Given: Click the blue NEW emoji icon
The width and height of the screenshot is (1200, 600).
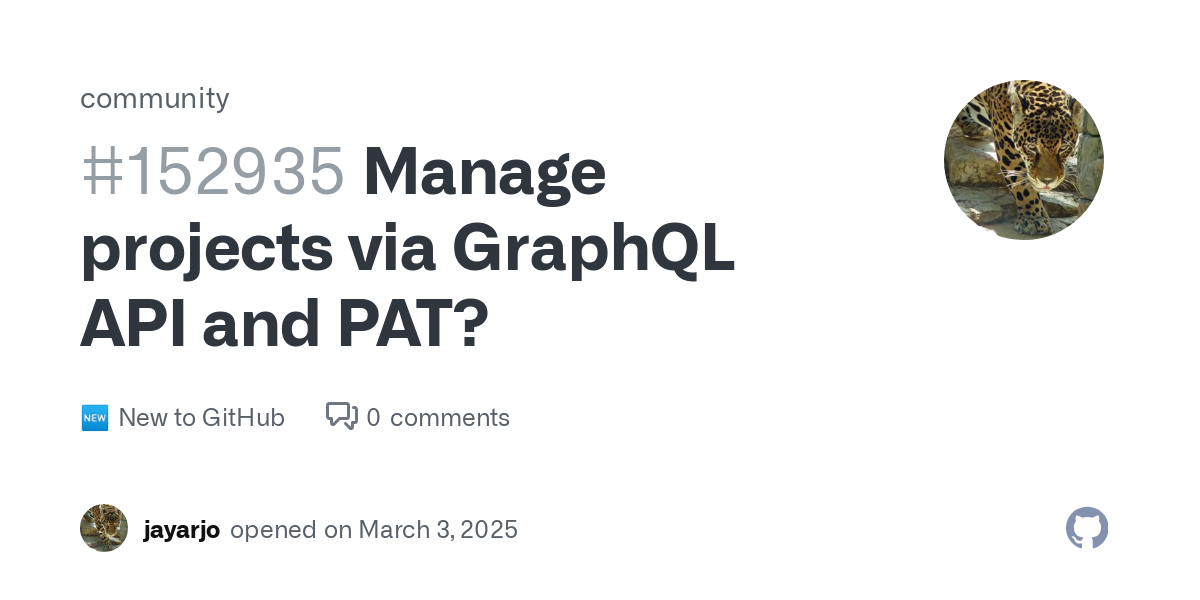Looking at the screenshot, I should point(94,418).
